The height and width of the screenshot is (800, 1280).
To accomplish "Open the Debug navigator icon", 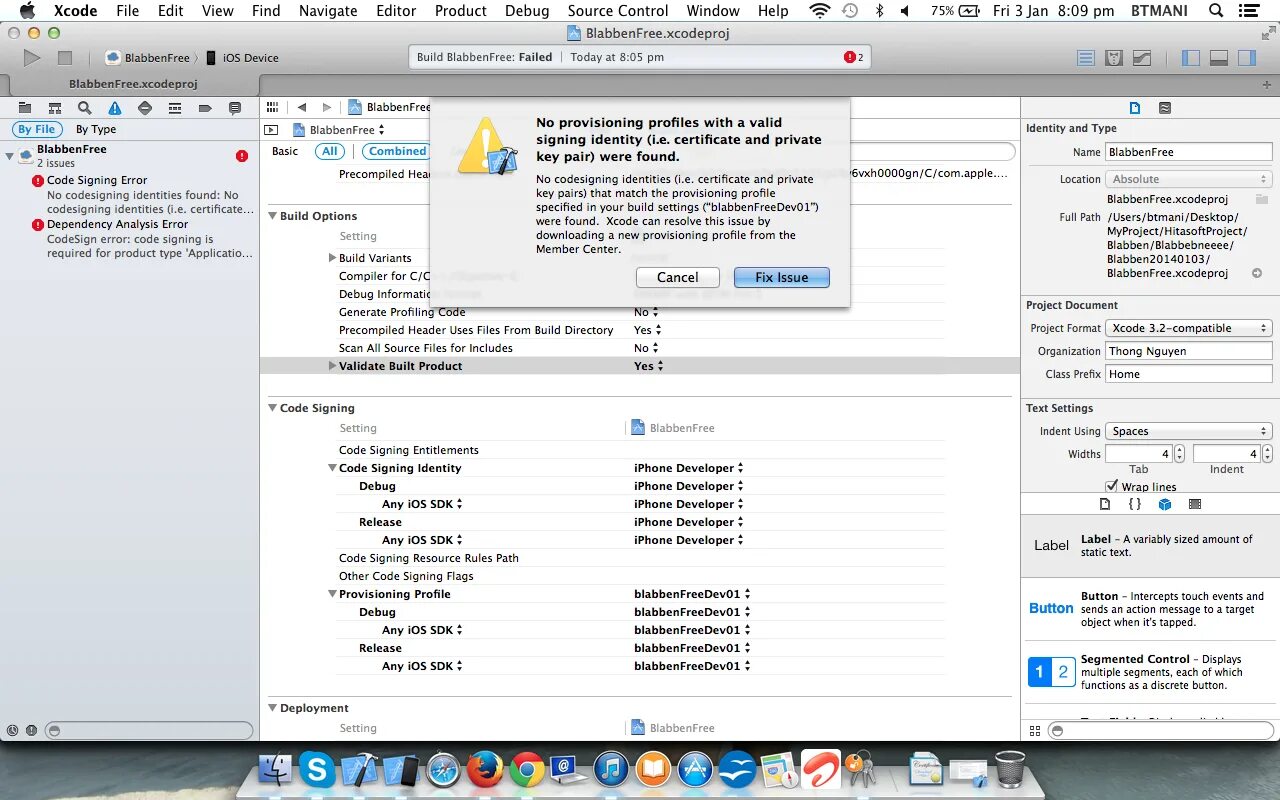I will coord(175,108).
